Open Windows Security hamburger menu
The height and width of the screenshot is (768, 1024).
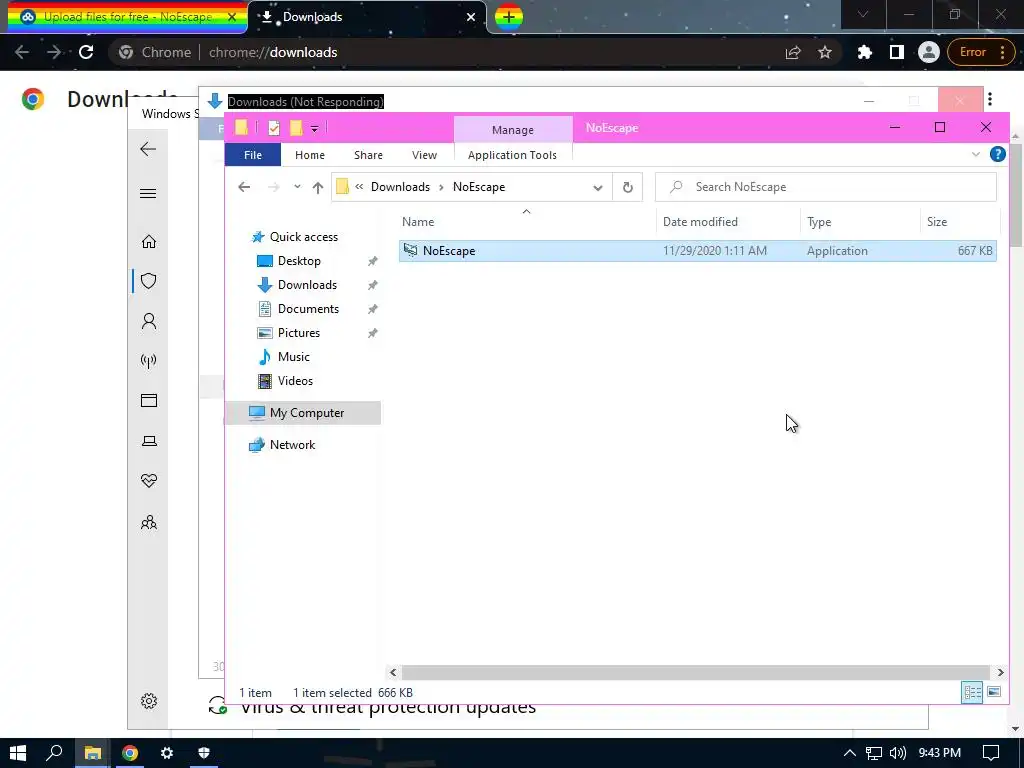[x=148, y=193]
